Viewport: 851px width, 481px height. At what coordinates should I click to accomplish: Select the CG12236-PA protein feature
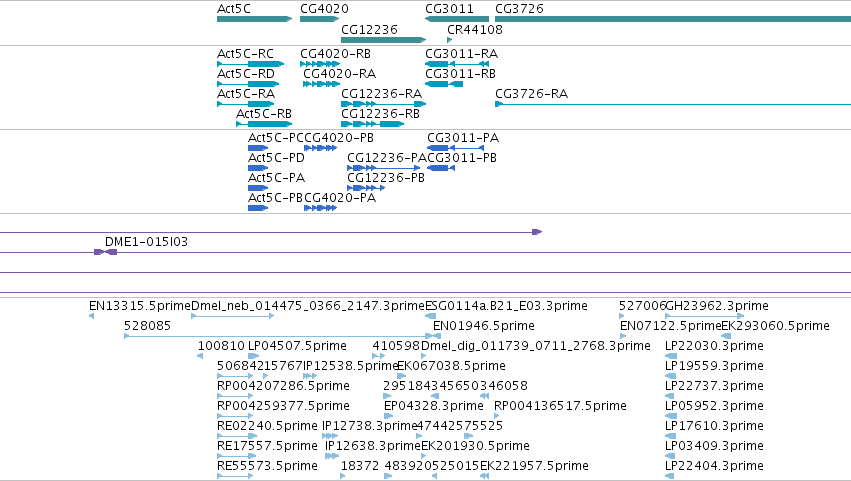[x=384, y=168]
